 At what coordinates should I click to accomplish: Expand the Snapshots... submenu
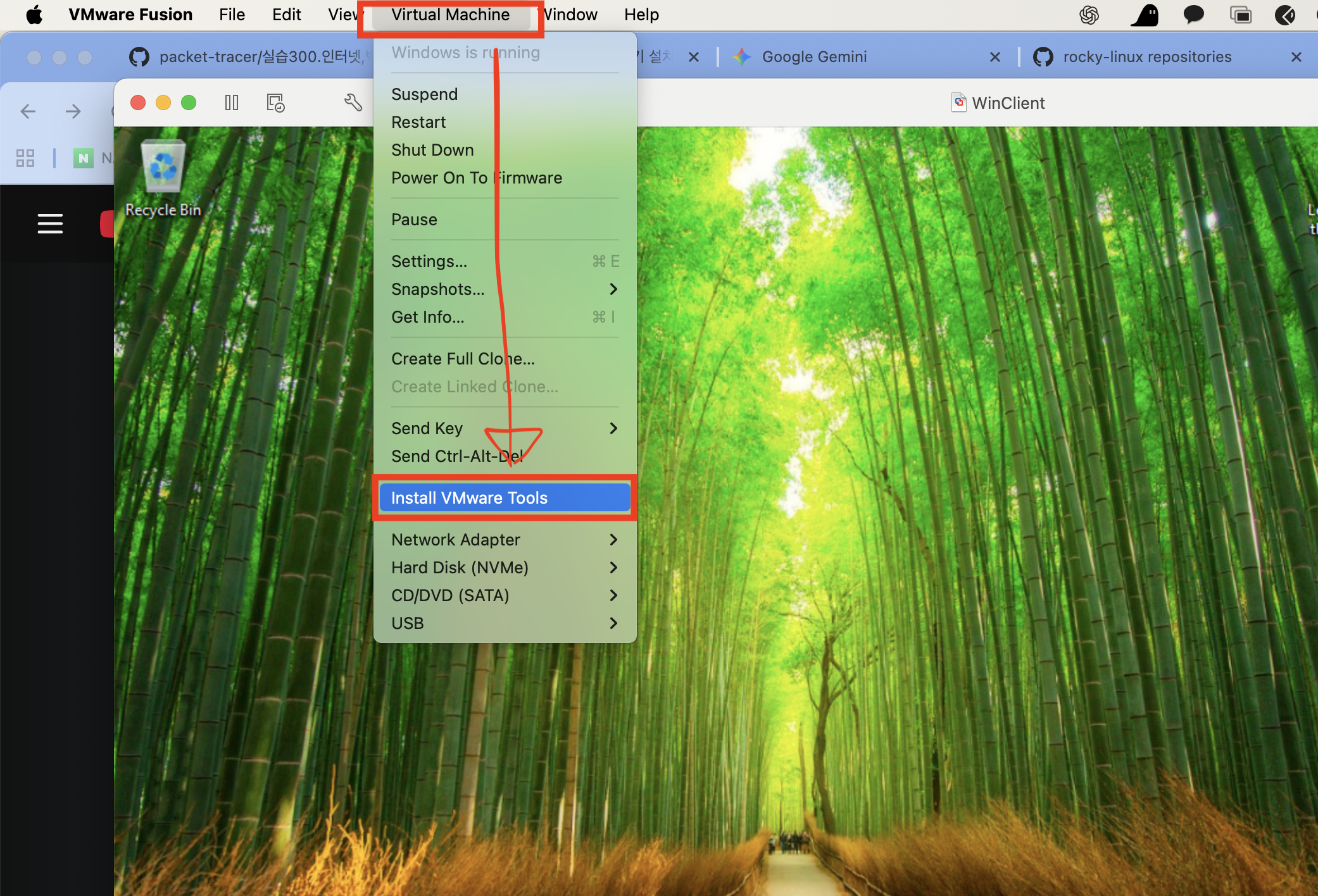[x=505, y=289]
